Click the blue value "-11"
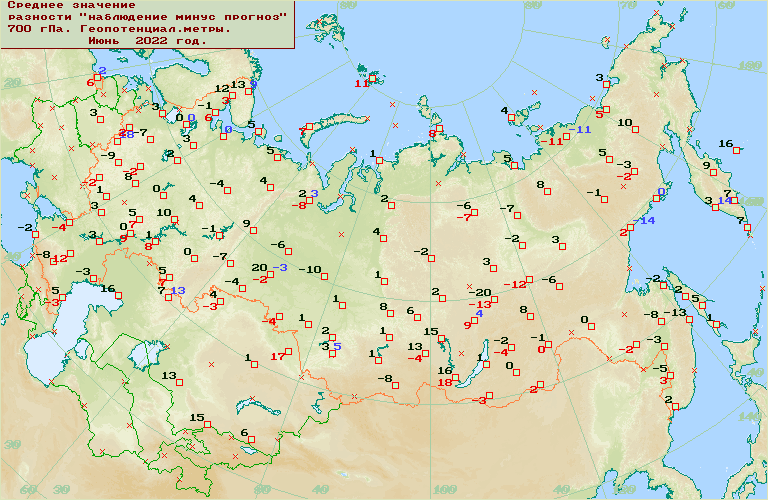 click(x=580, y=129)
